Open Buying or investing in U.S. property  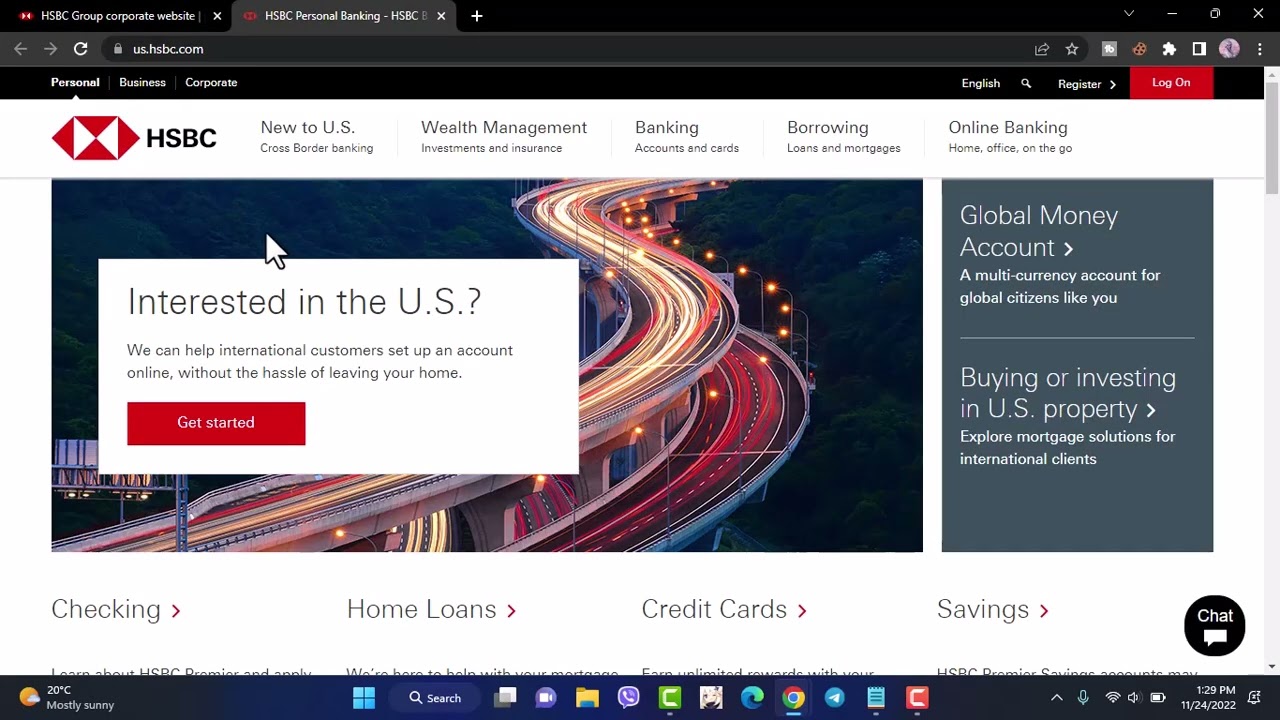(1068, 393)
